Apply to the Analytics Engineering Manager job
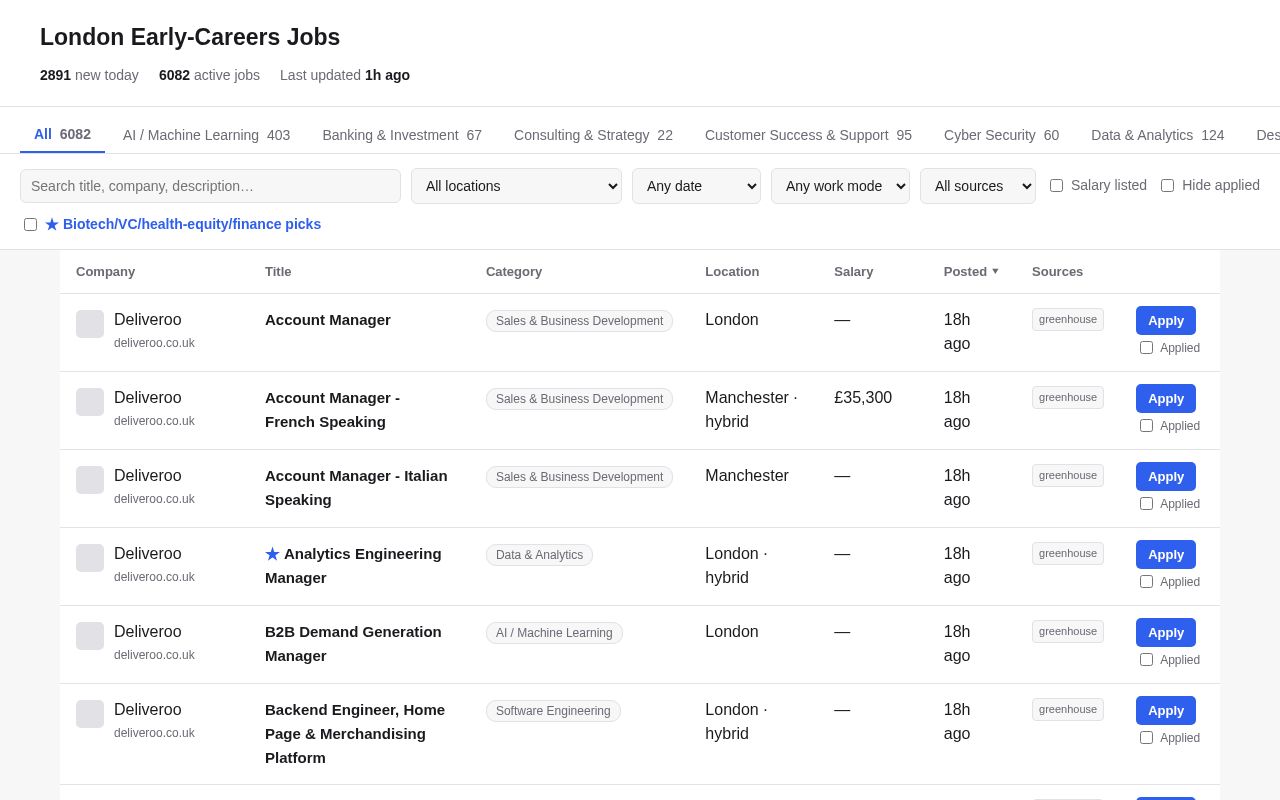Image resolution: width=1280 pixels, height=800 pixels. pos(1166,554)
